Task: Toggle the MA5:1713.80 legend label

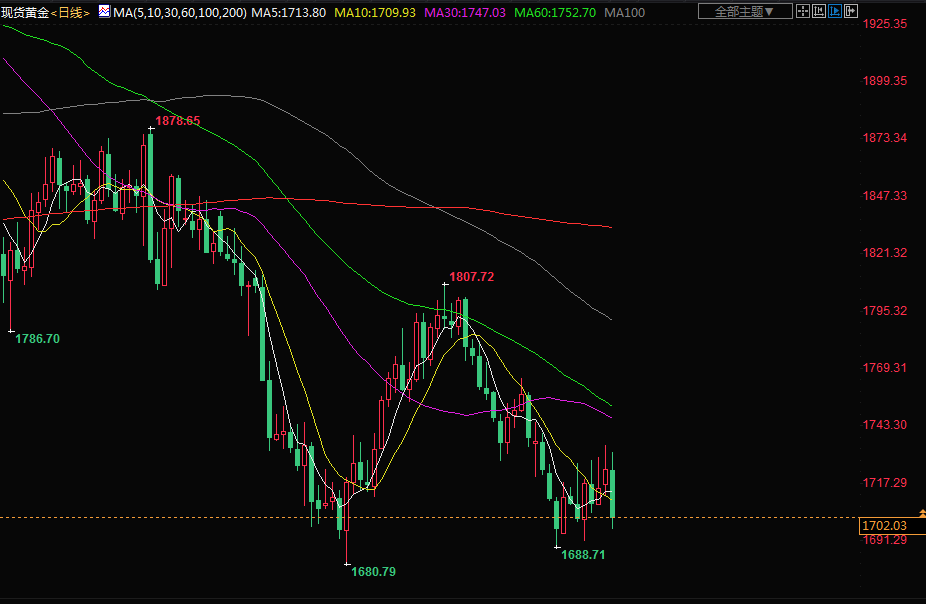Action: [289, 12]
